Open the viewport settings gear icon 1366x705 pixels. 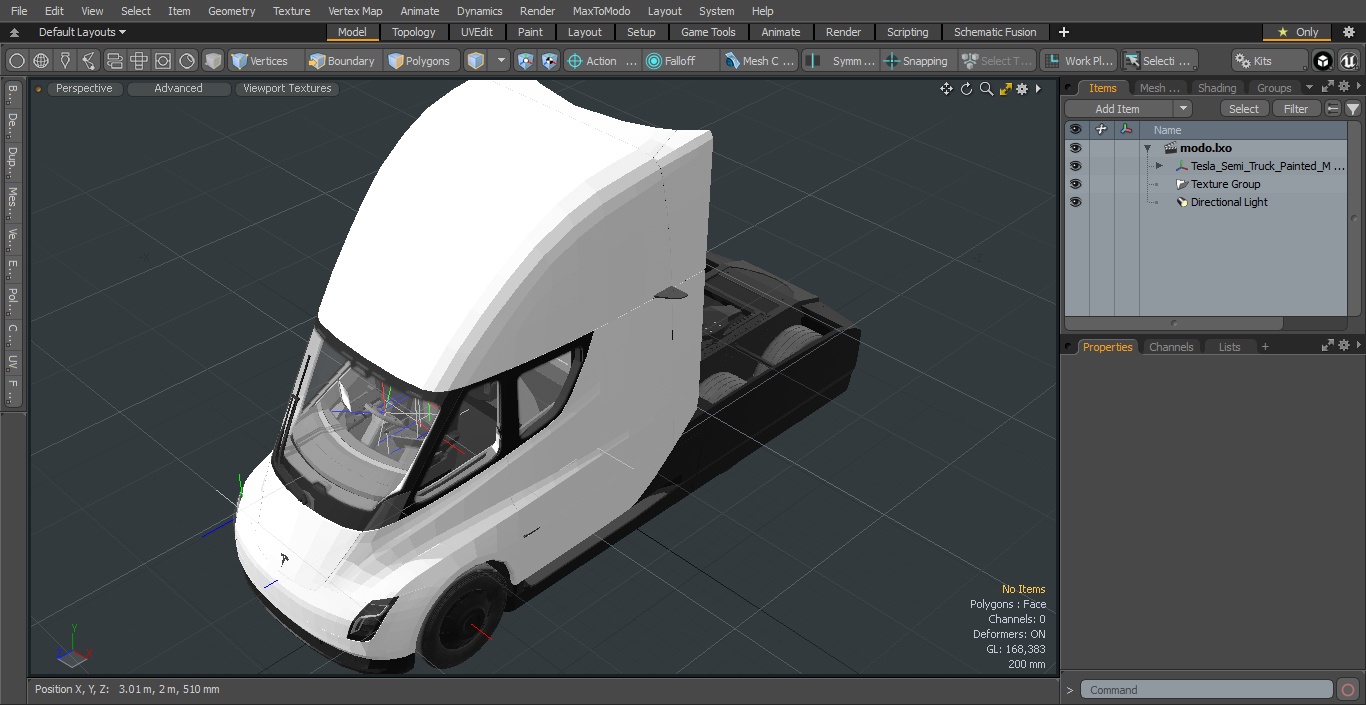coord(1022,89)
